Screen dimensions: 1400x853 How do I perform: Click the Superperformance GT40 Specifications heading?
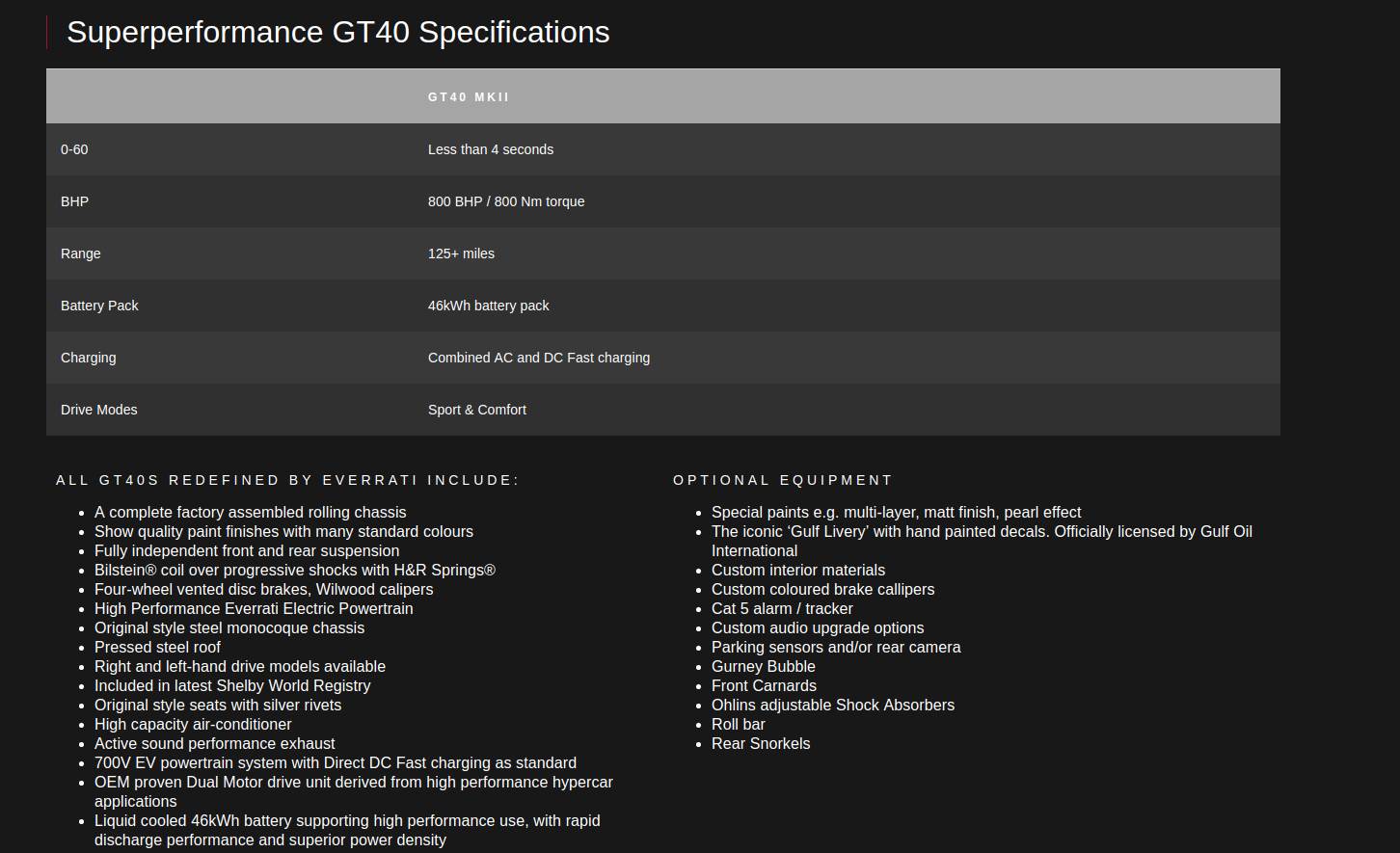[337, 32]
